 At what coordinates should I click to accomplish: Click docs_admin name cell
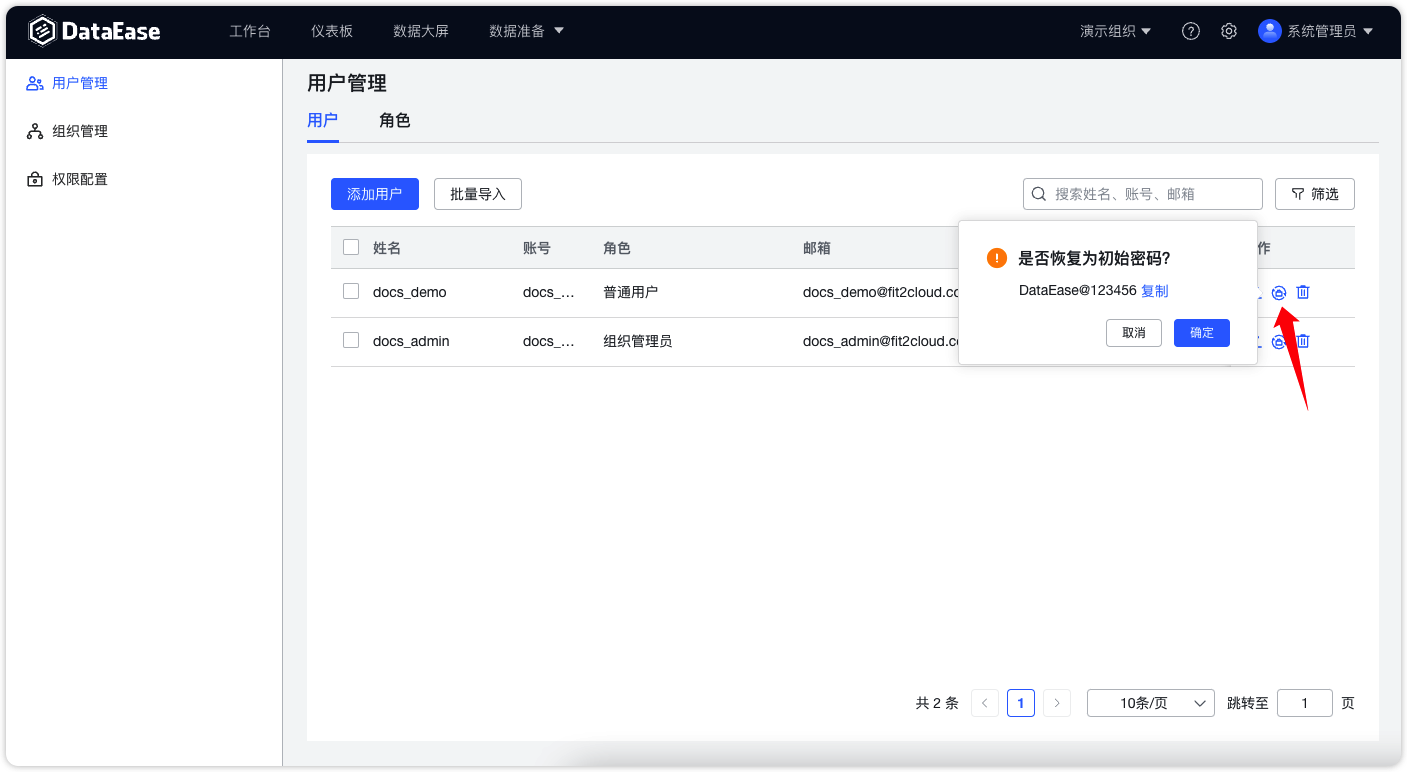click(411, 341)
